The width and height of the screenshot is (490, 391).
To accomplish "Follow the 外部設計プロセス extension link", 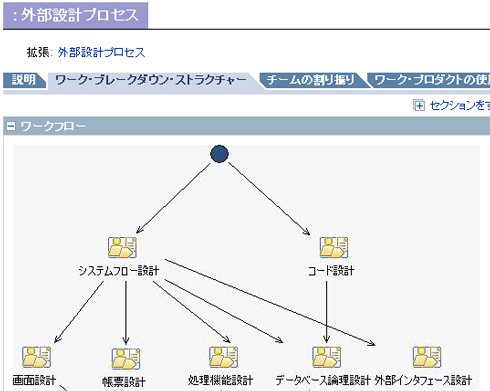I will 101,52.
